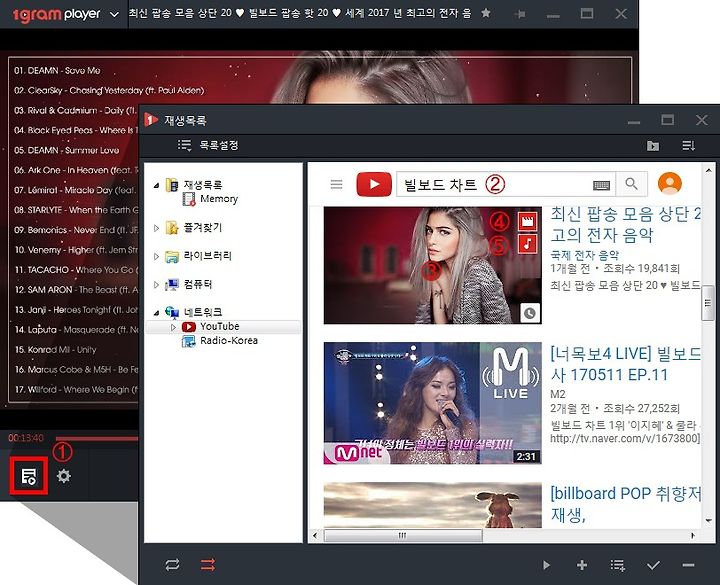Minimize the 재생목록 playlist window
The image size is (720, 585).
(x=634, y=122)
